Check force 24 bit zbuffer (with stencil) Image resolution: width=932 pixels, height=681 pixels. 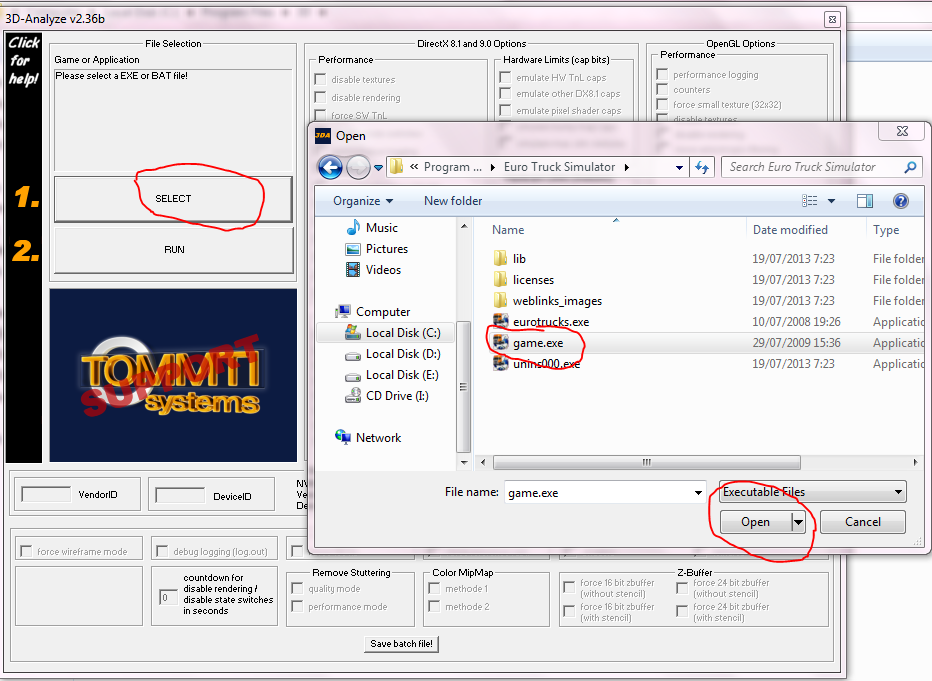pyautogui.click(x=682, y=611)
